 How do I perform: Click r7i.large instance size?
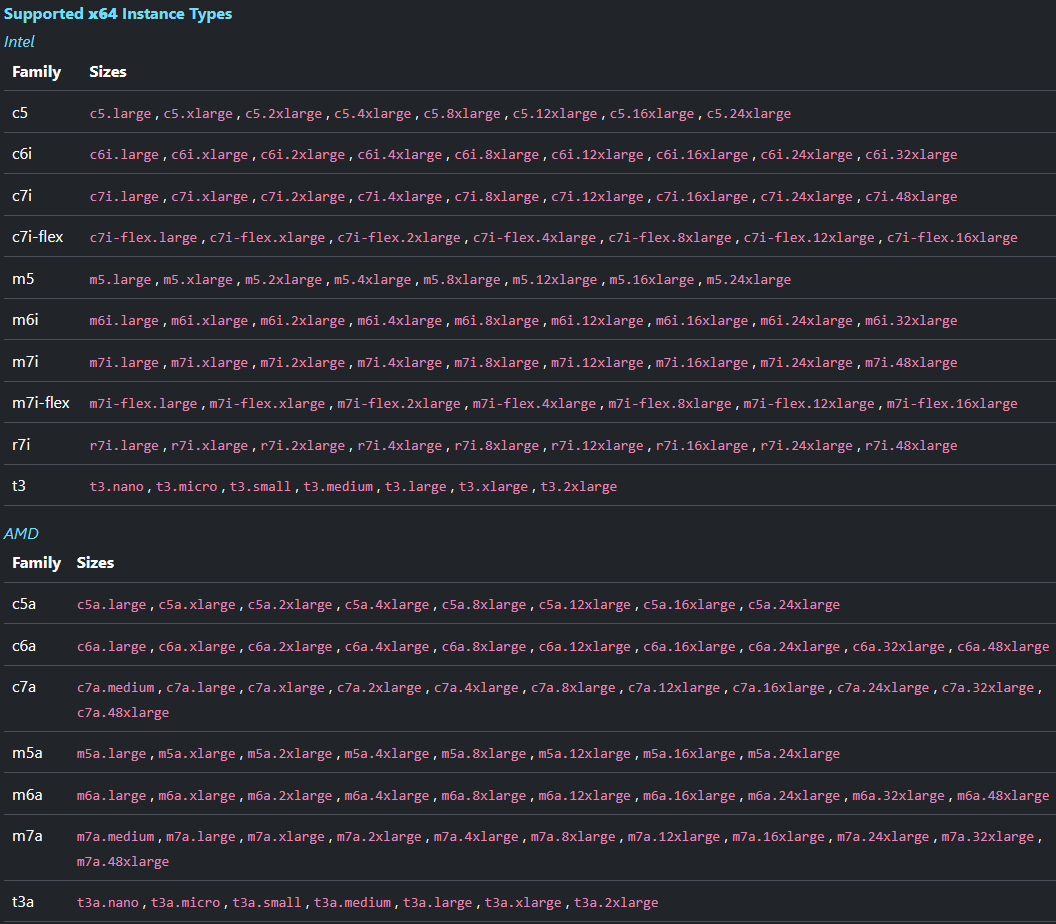pyautogui.click(x=124, y=445)
